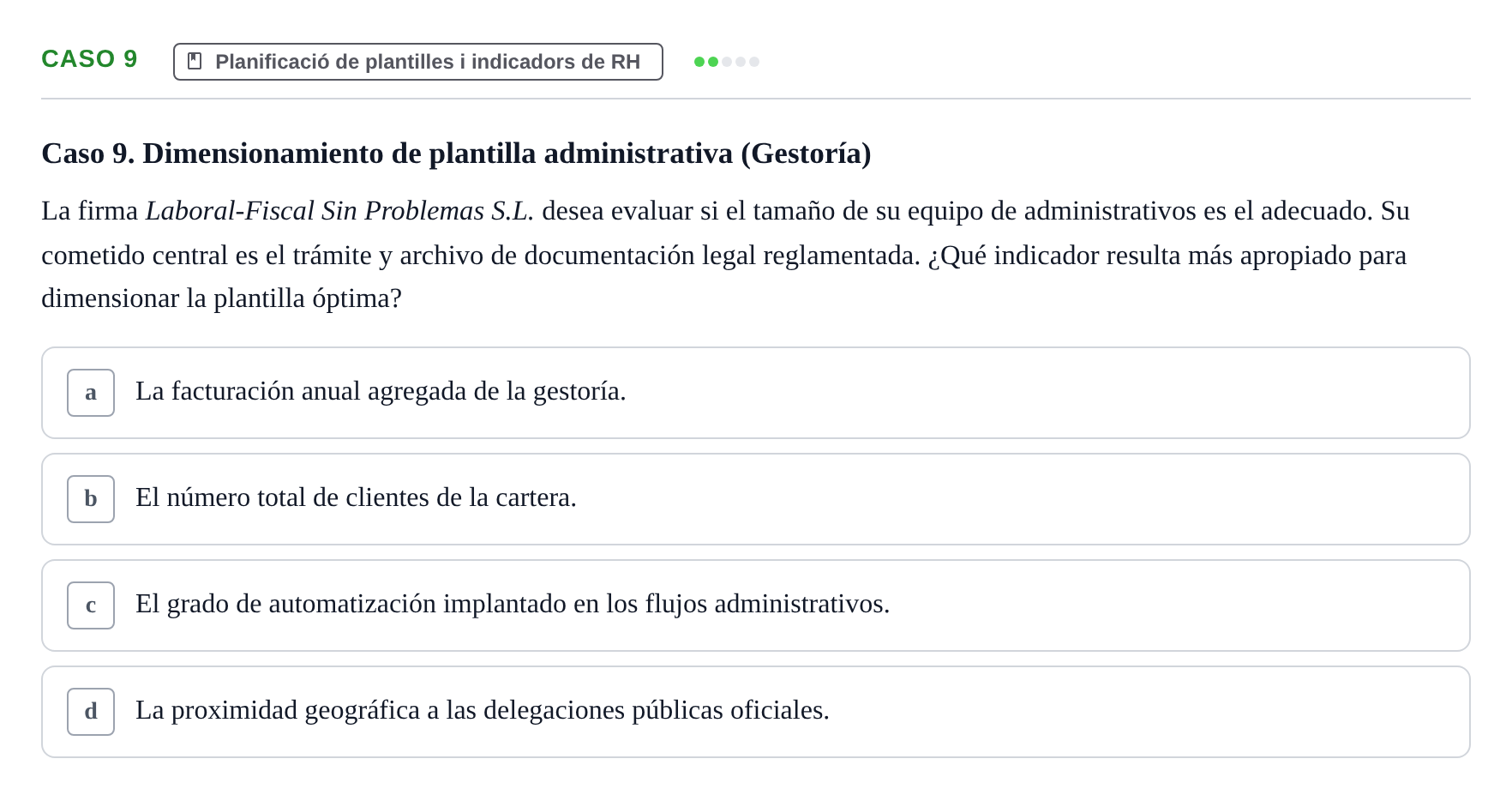
Task: Choose option La facturación anual agregada de la gestoría
Action: pos(756,393)
